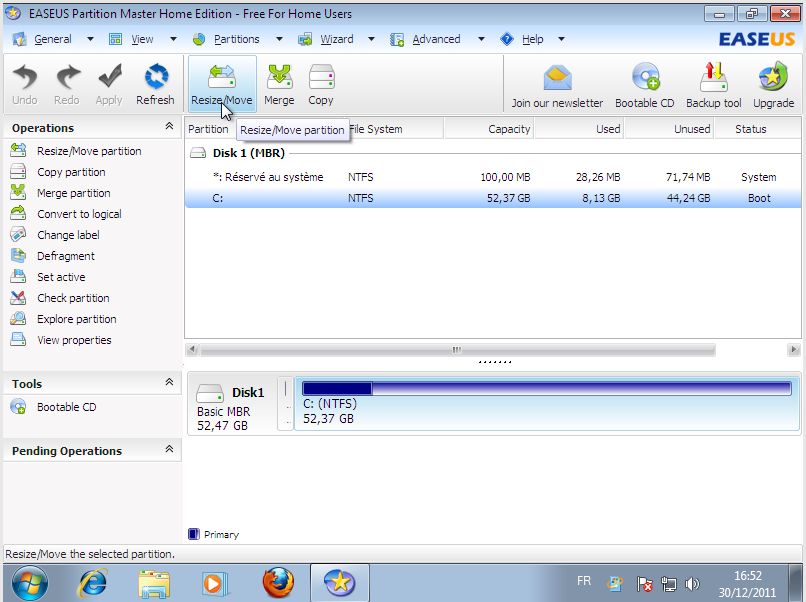Viewport: 806px width, 602px height.
Task: Click the Undo toolbar icon
Action: (x=25, y=77)
